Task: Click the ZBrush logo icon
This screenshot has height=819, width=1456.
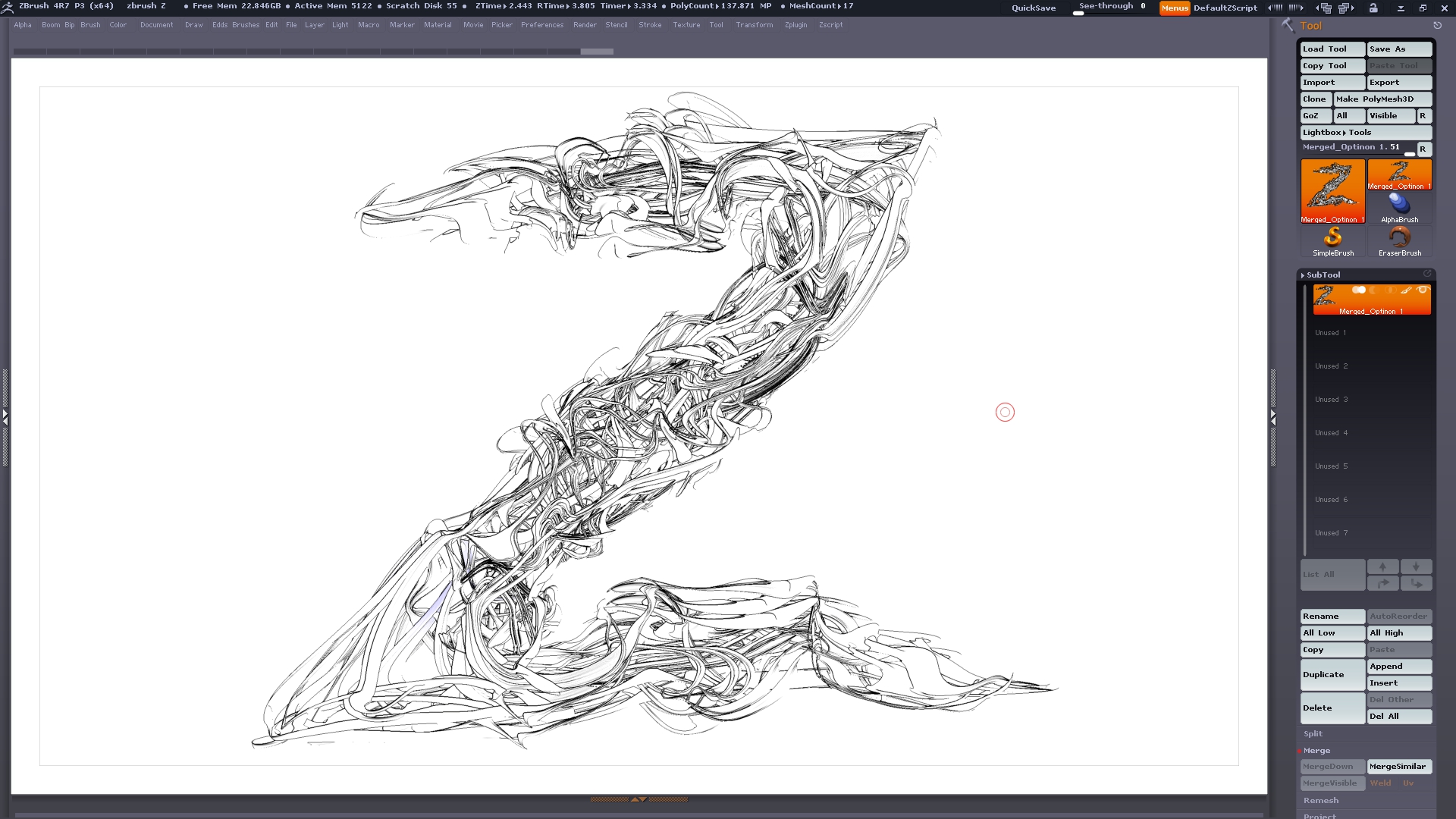Action: click(x=8, y=7)
